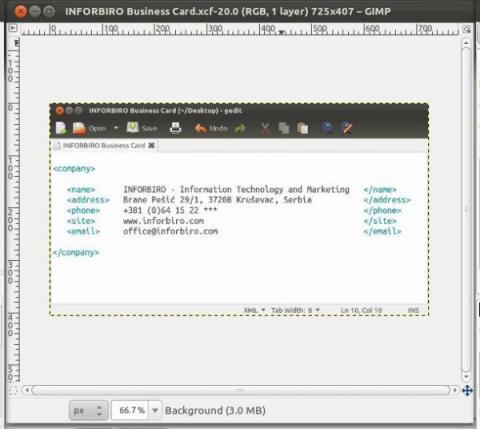Viewport: 480px width, 429px height.
Task: Click the Save icon in gedit toolbar
Action: point(133,128)
